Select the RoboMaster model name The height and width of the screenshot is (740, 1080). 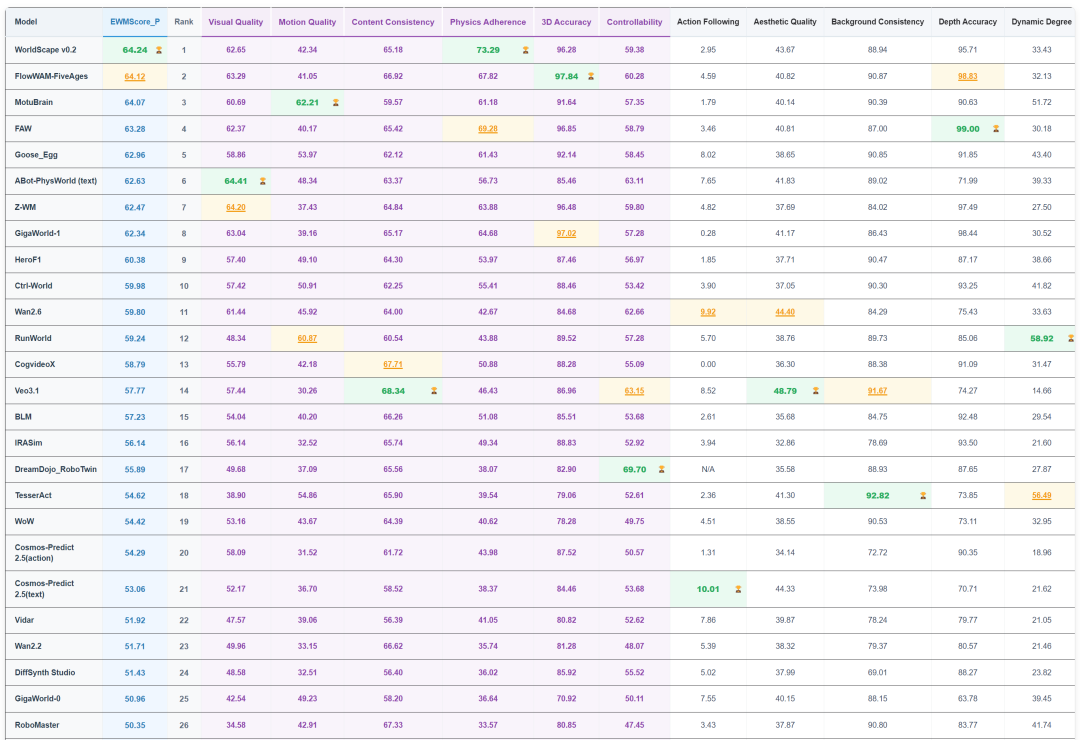(37, 725)
